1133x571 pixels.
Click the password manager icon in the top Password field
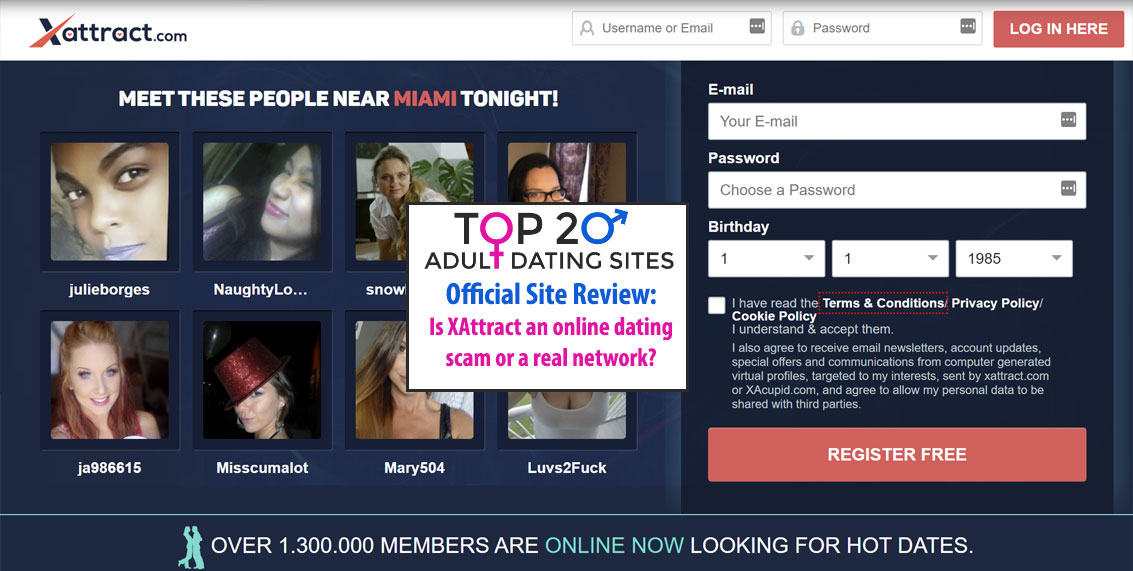coord(968,26)
